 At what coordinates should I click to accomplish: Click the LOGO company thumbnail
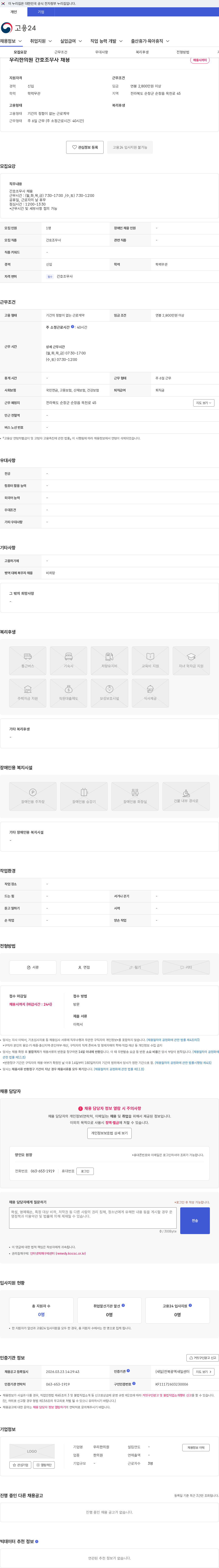tap(32, 1451)
